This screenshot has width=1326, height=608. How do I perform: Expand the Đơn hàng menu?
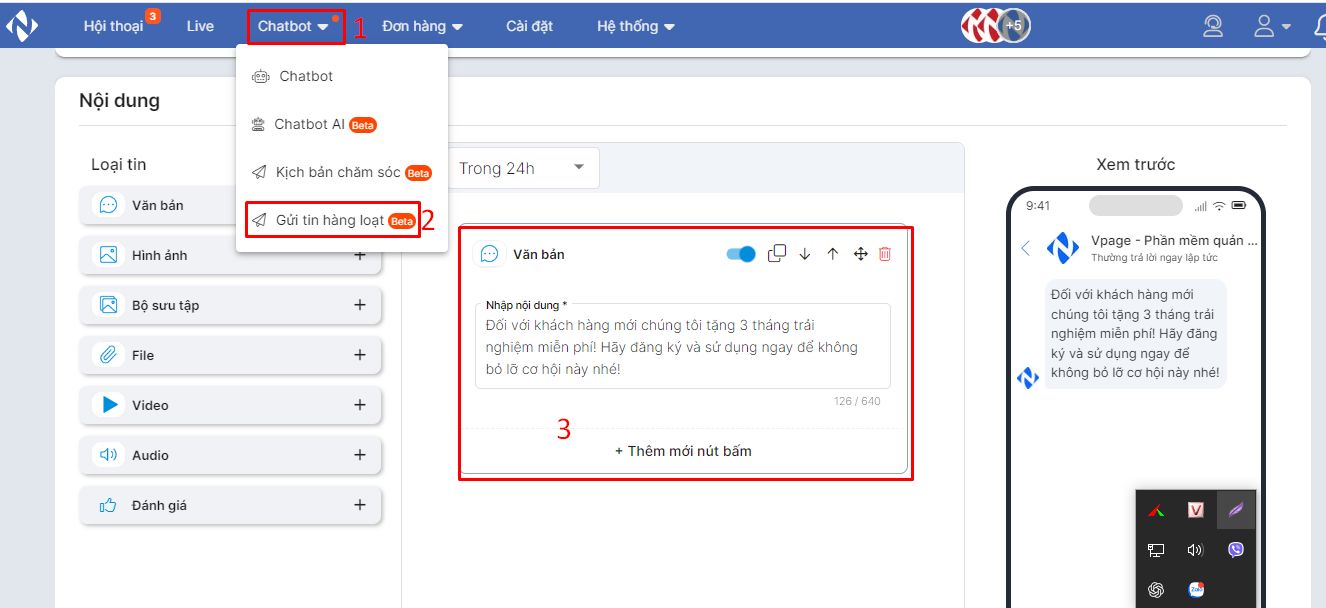(419, 26)
